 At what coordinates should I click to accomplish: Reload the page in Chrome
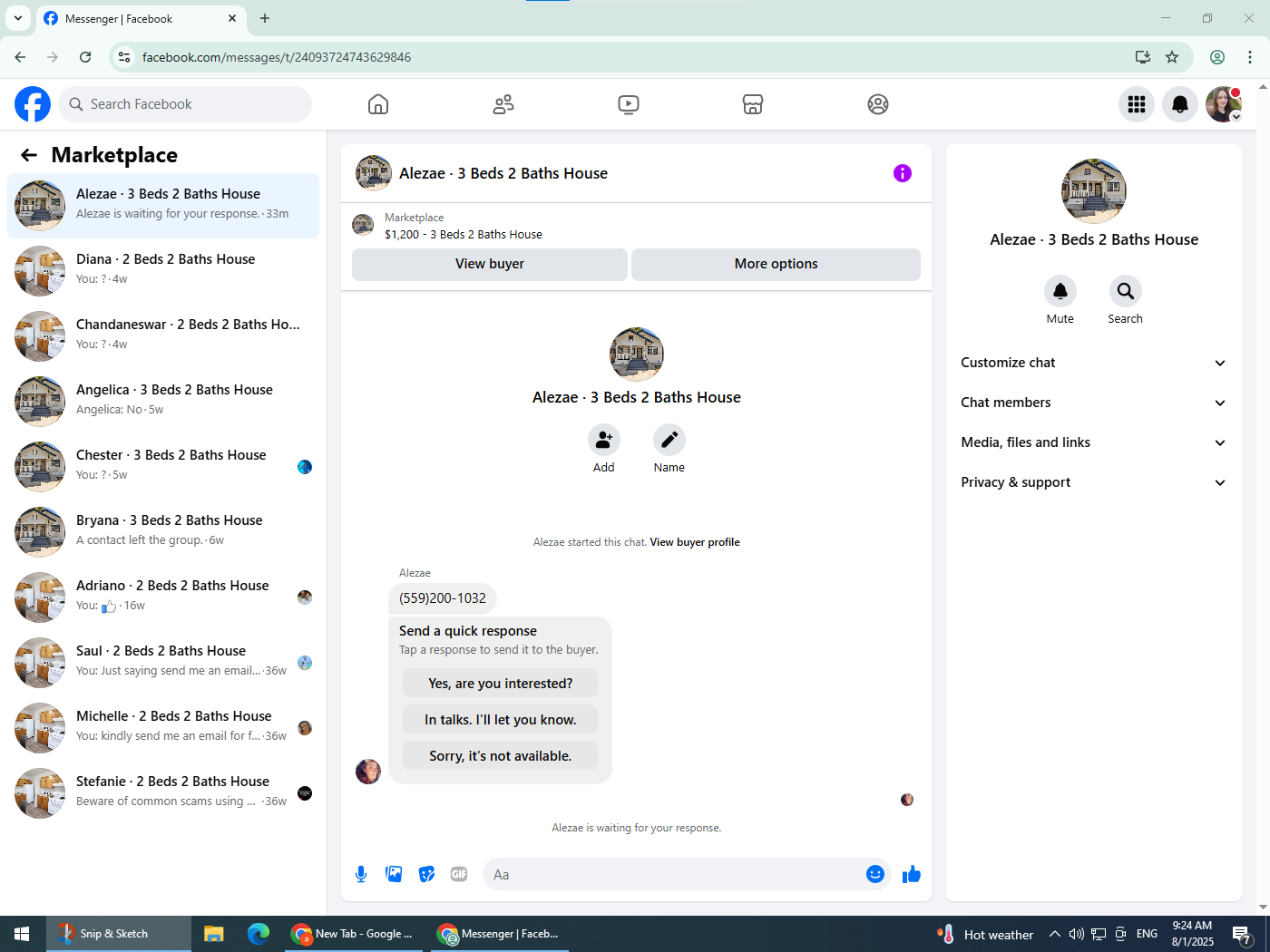click(x=85, y=57)
